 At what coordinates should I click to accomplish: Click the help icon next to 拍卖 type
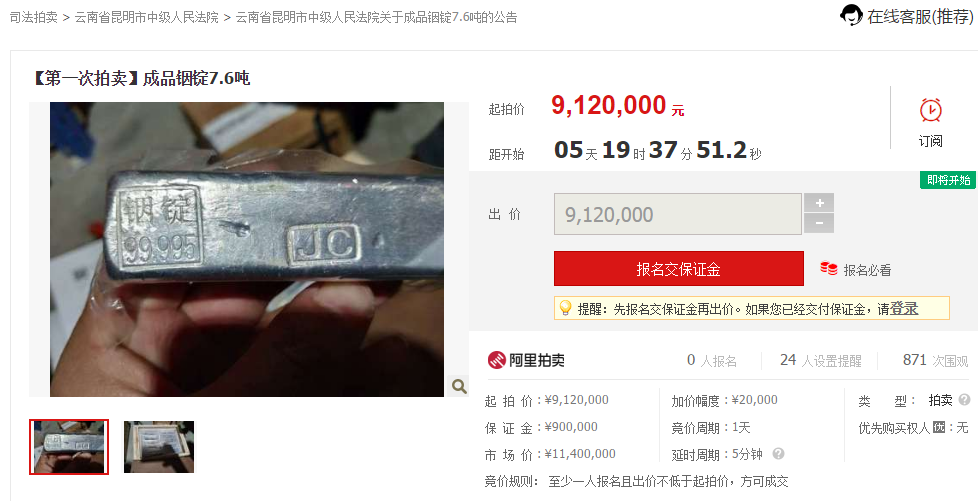pos(964,399)
